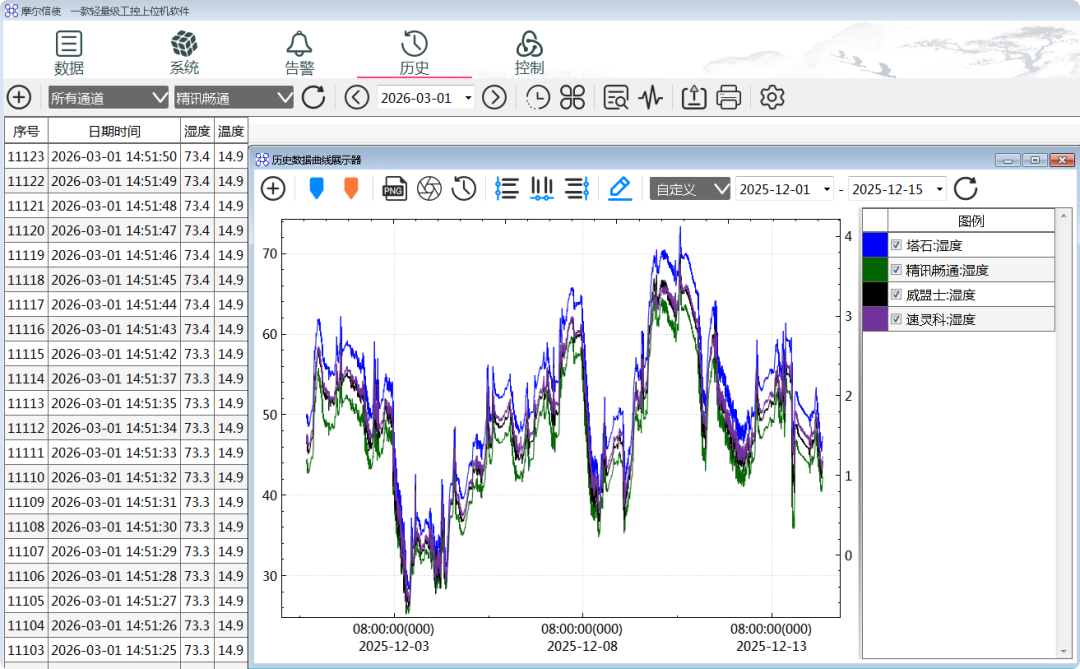The height and width of the screenshot is (669, 1080).
Task: Click the camera shutter snapshot icon
Action: [x=429, y=189]
